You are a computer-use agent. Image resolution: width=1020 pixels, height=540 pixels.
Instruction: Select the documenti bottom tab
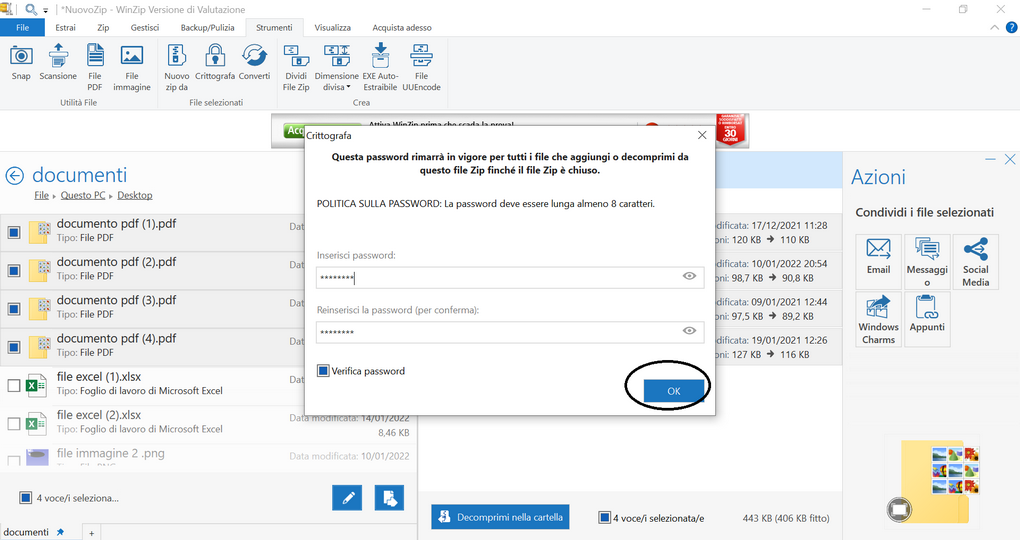coord(26,532)
